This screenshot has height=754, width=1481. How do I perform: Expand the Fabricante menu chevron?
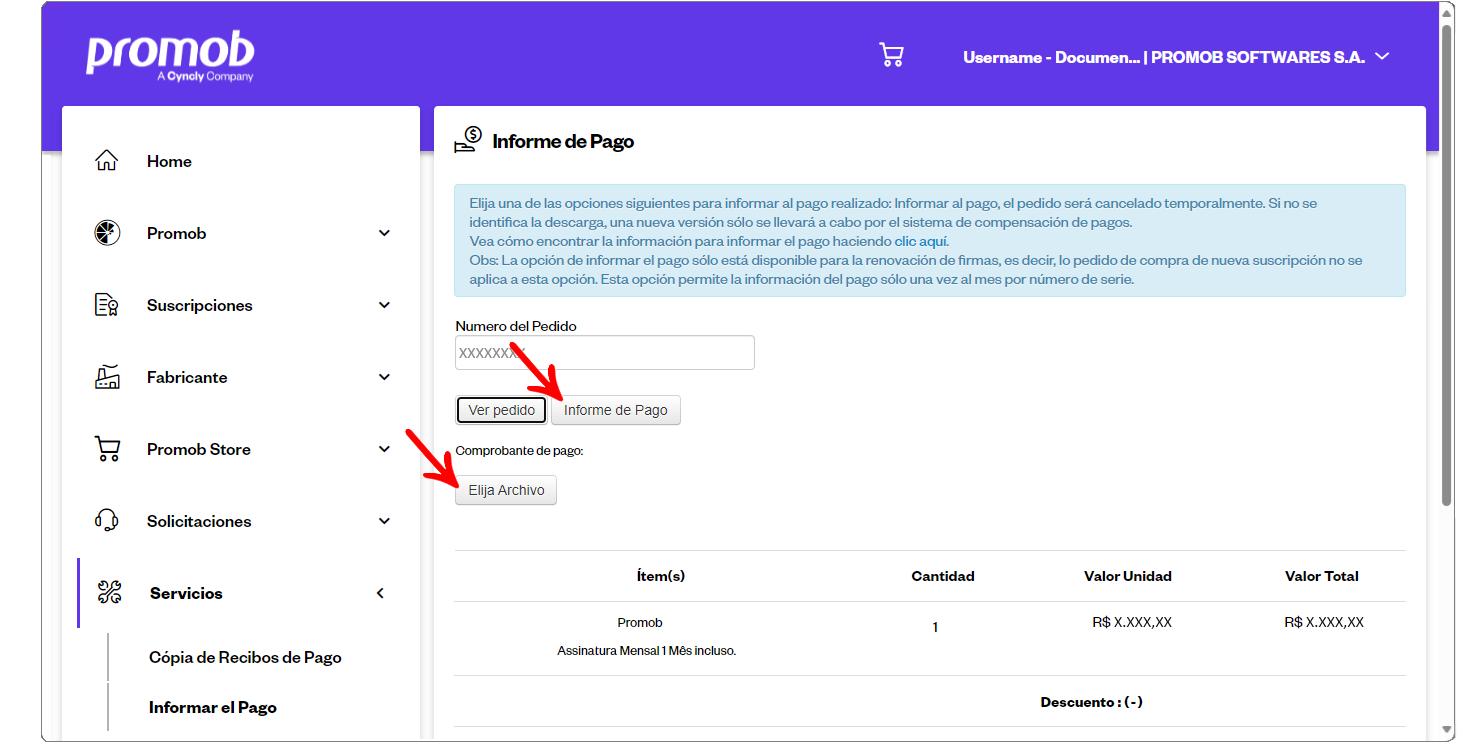[384, 377]
